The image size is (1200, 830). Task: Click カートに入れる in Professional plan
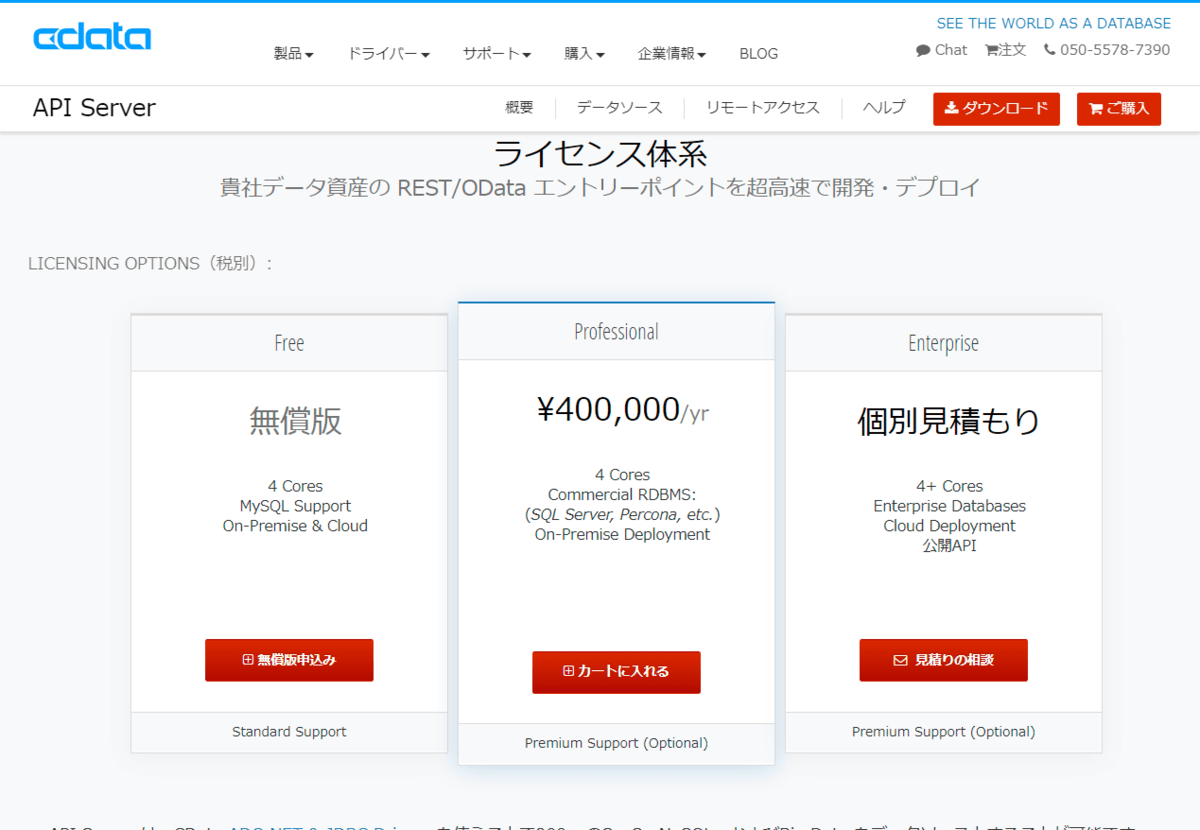tap(616, 672)
